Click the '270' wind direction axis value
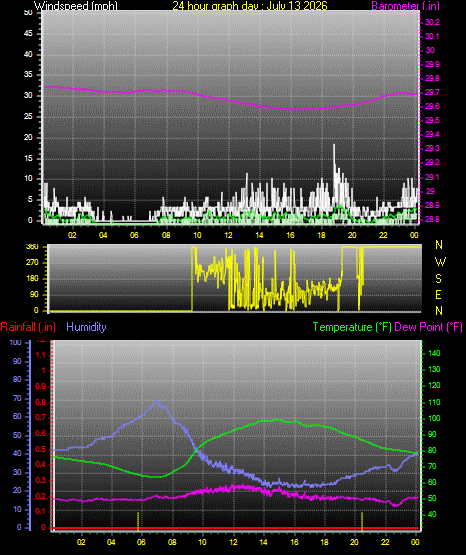 [x=33, y=263]
